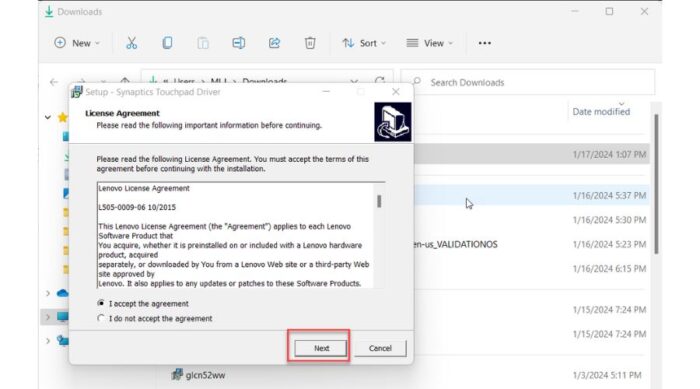This screenshot has height=389, width=700.
Task: Click the Setup title bar installer icon
Action: pos(77,92)
